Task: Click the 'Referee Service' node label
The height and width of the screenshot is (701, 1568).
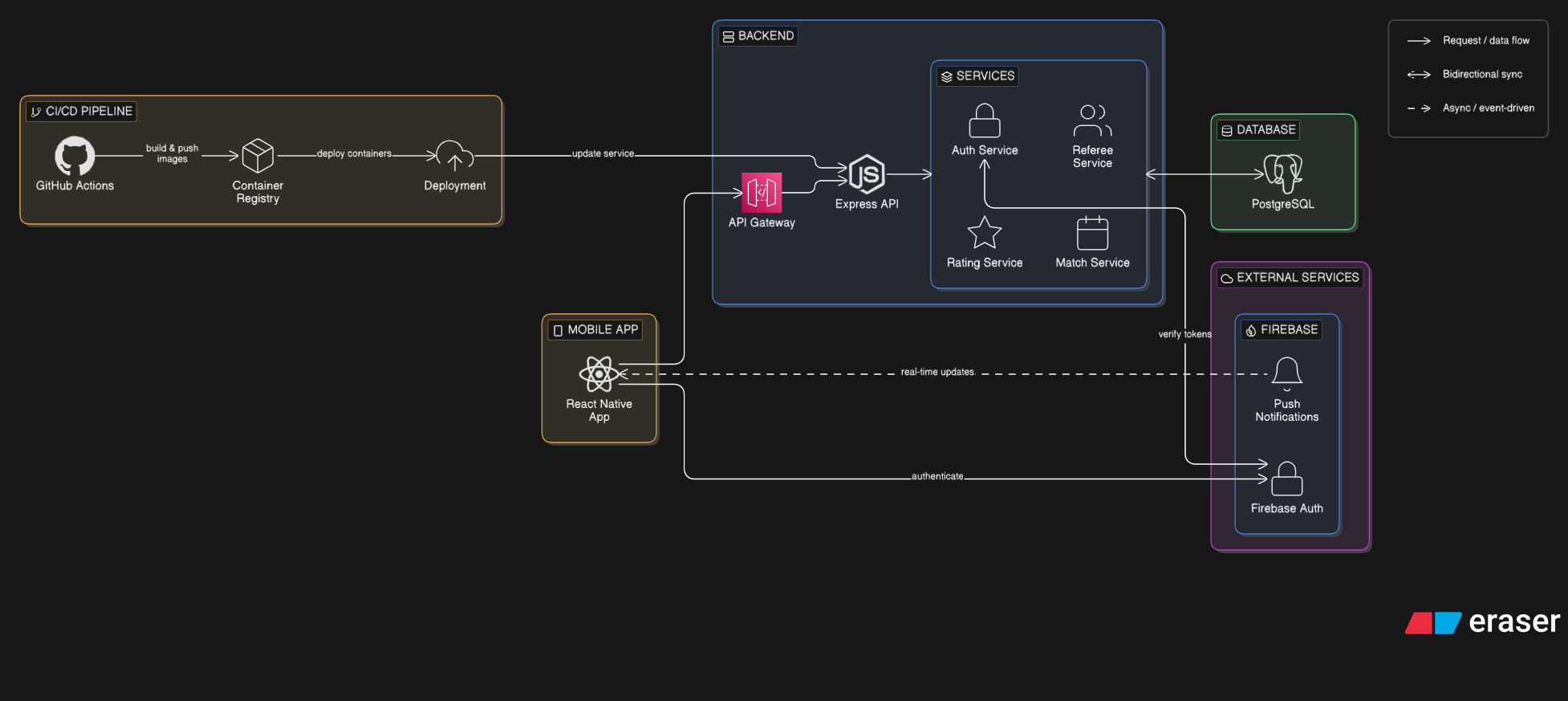Action: (1092, 157)
